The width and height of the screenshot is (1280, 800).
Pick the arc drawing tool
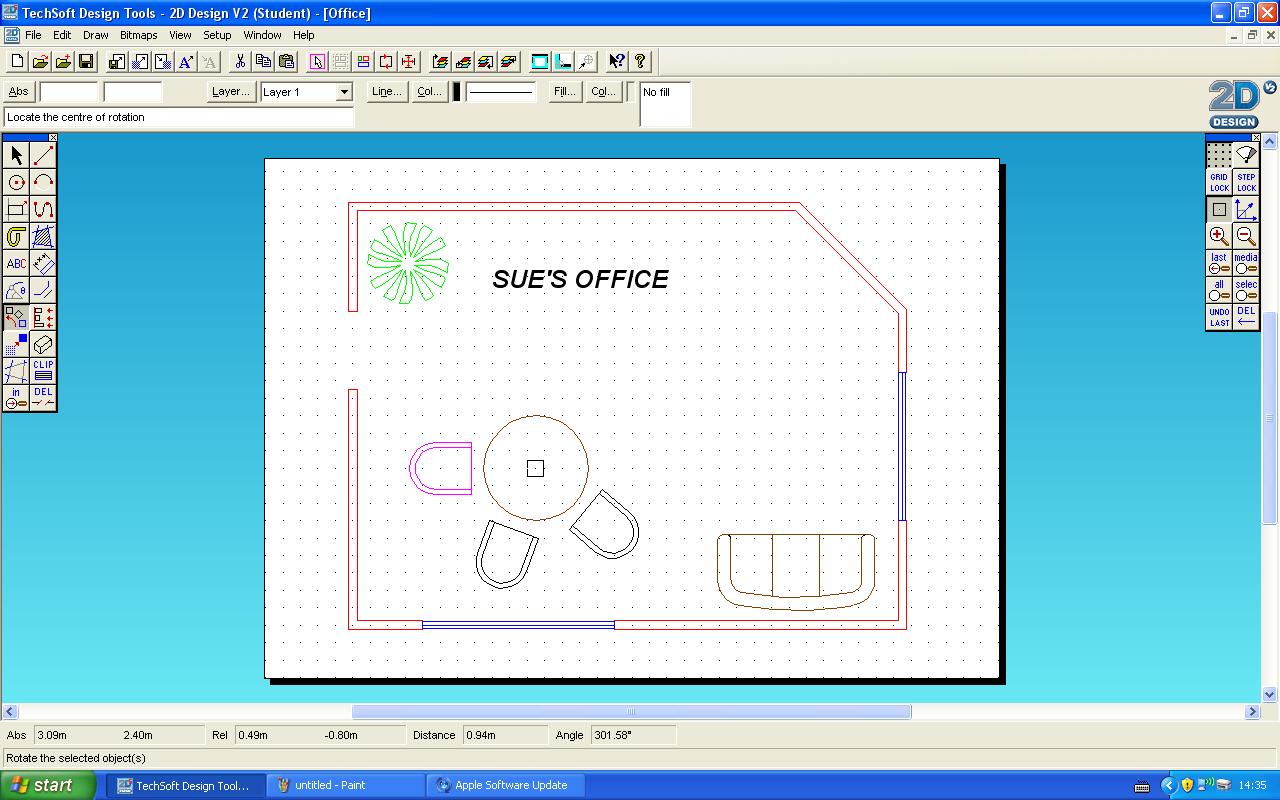(x=42, y=182)
